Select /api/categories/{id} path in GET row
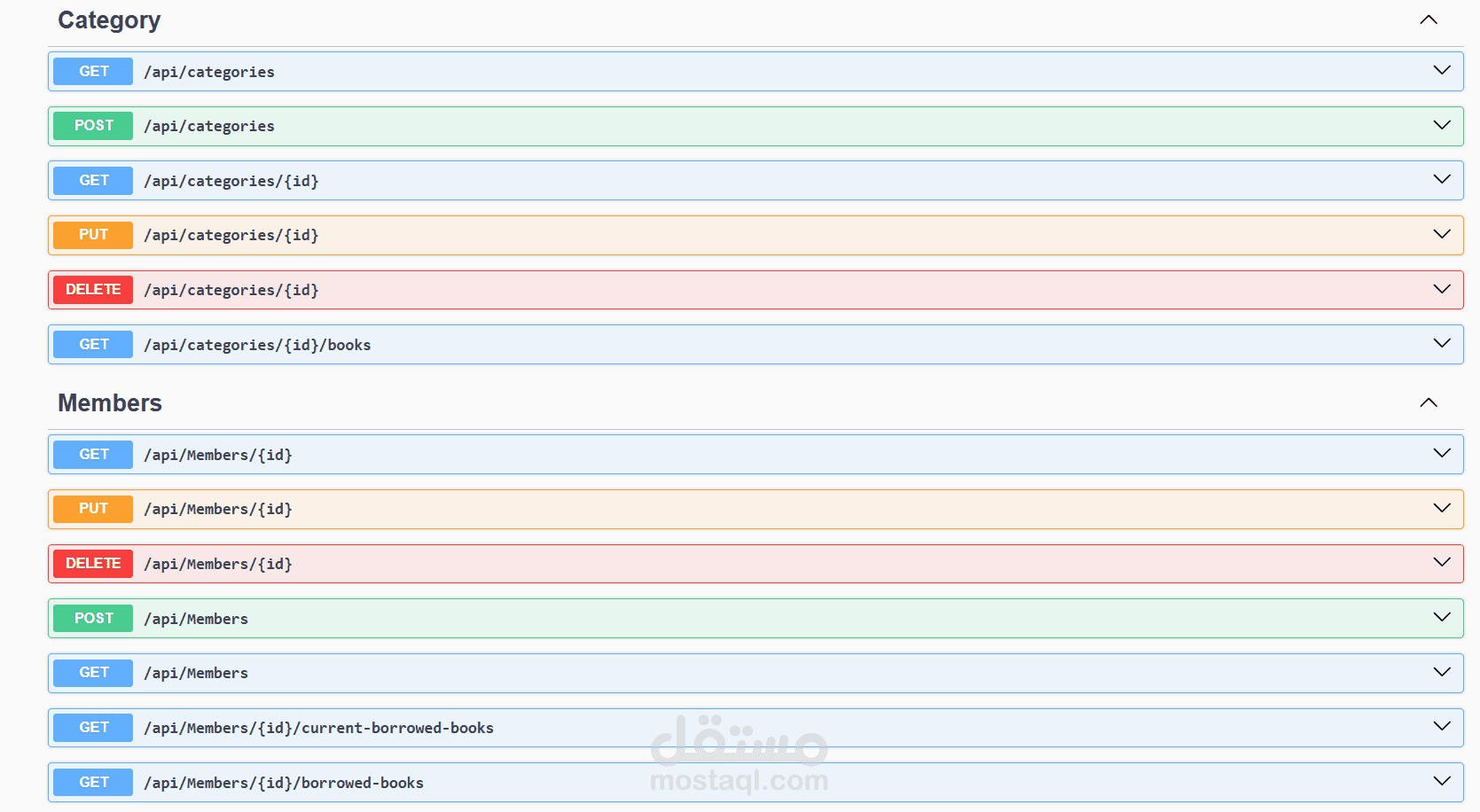The image size is (1480, 812). click(x=231, y=181)
